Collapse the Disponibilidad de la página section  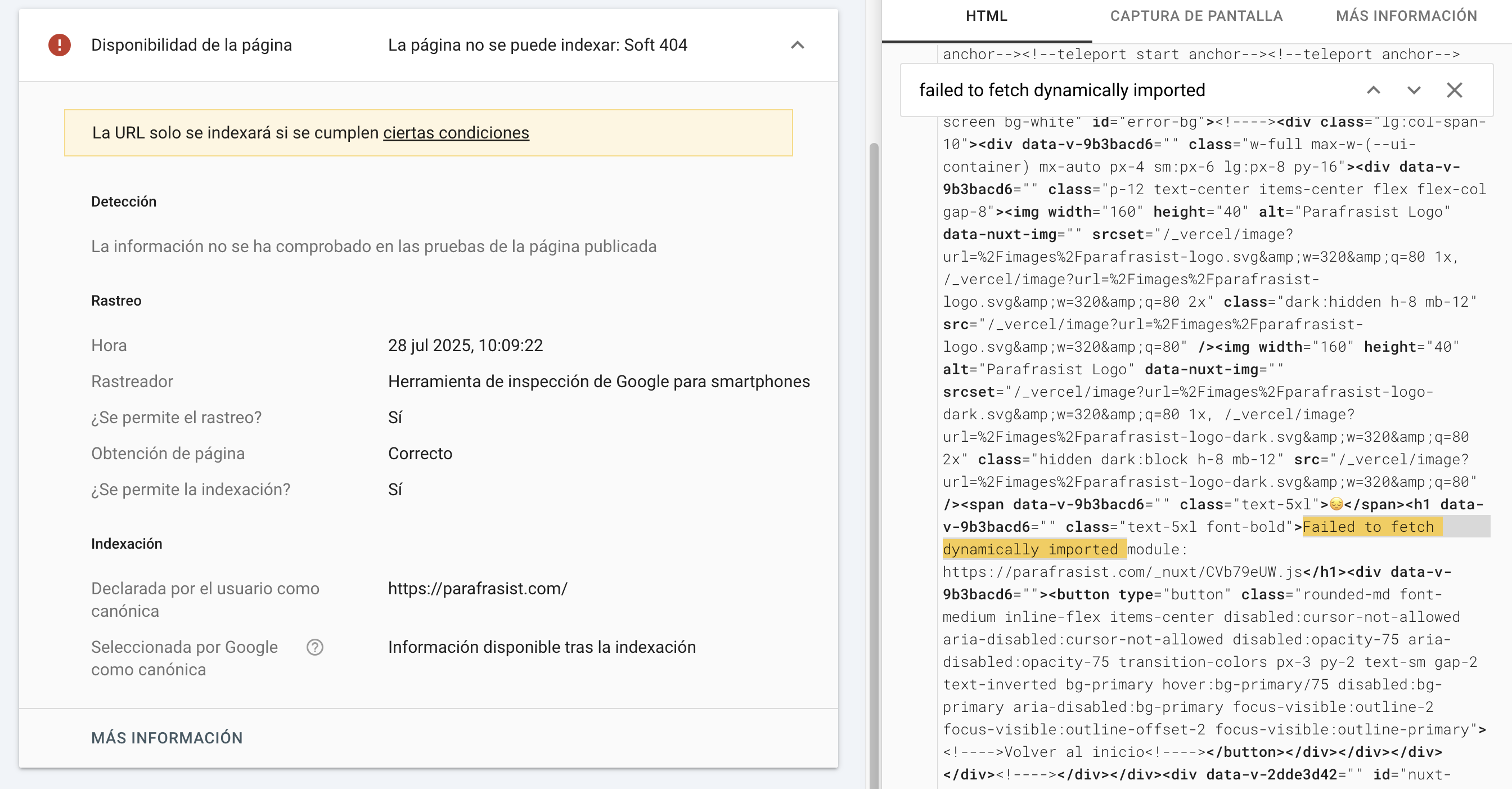pos(797,45)
